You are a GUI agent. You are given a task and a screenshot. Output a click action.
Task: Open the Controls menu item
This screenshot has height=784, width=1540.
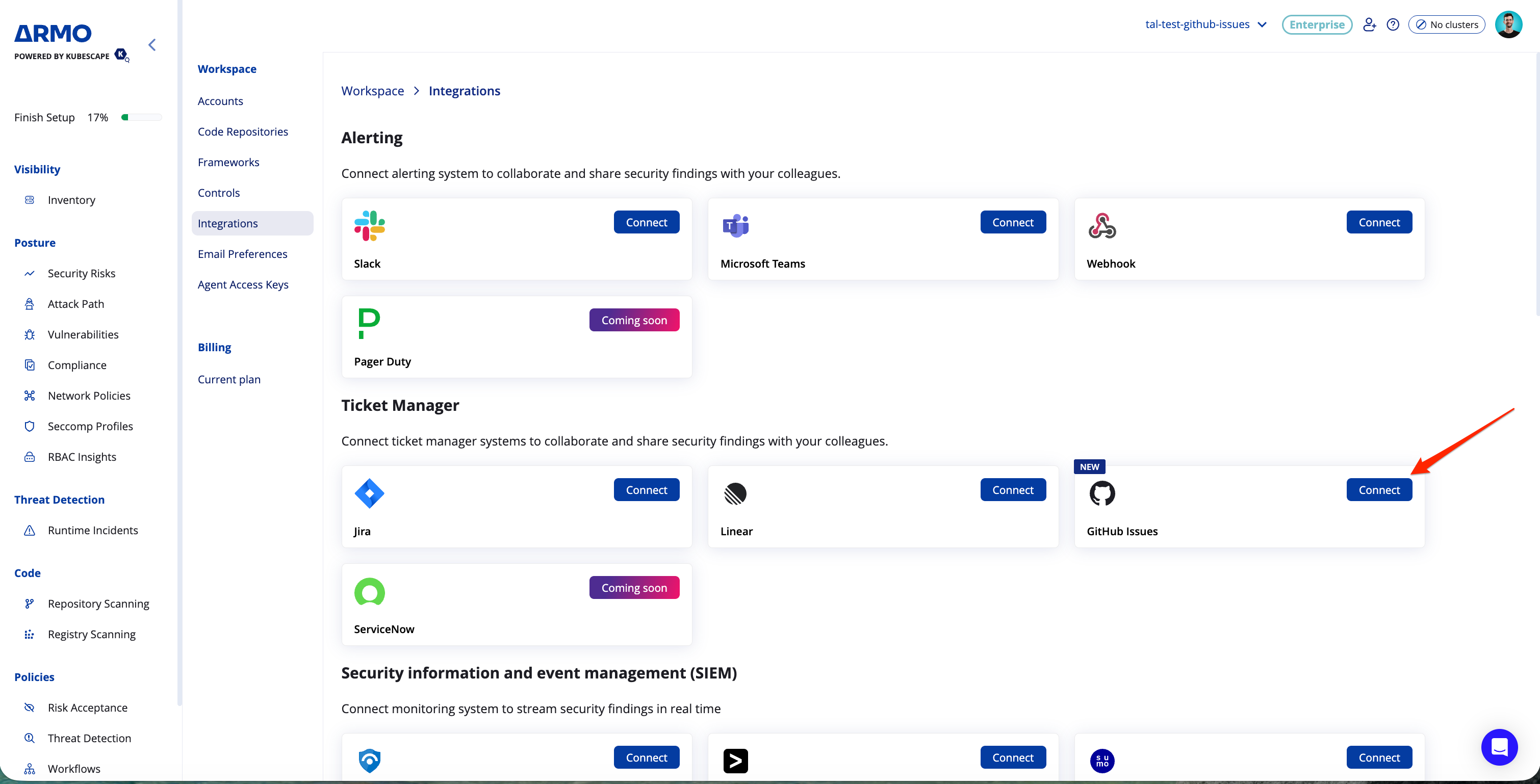[x=219, y=192]
